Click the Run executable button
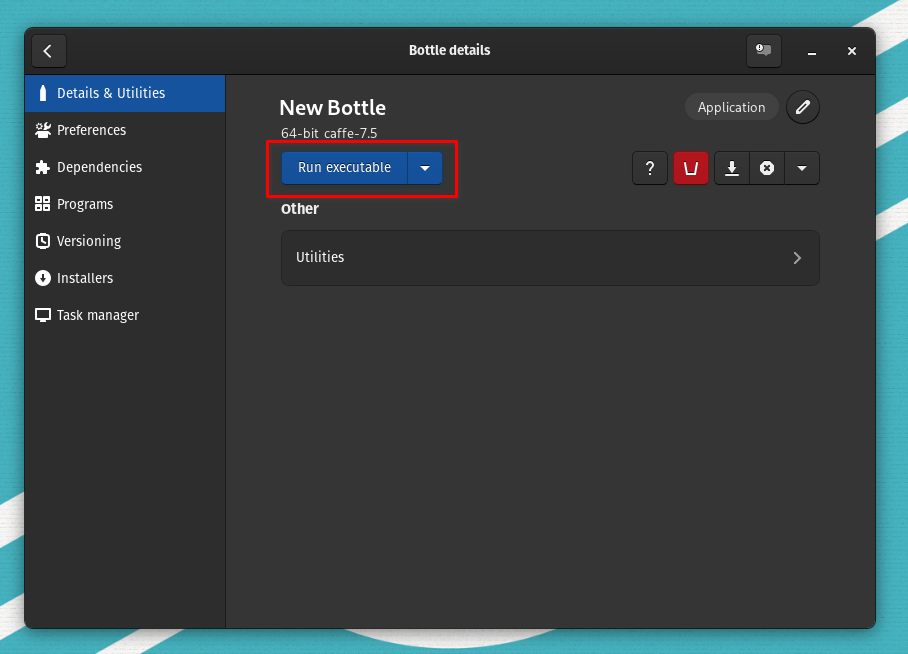The width and height of the screenshot is (908, 654). 344,168
